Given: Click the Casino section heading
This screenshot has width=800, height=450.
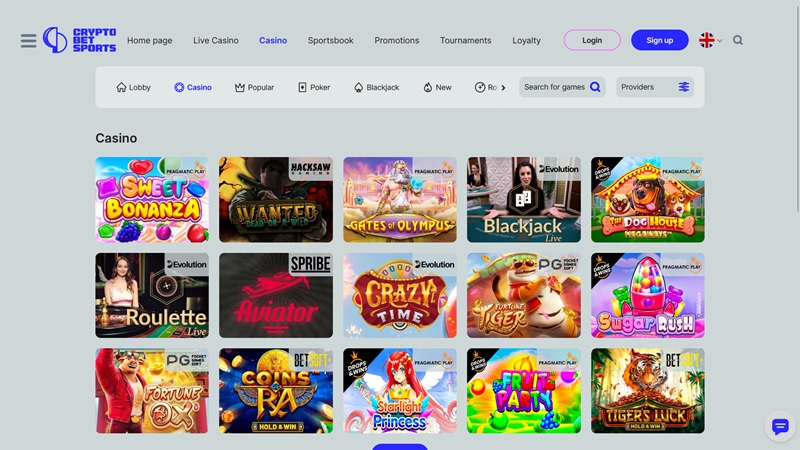Looking at the screenshot, I should click(x=116, y=138).
